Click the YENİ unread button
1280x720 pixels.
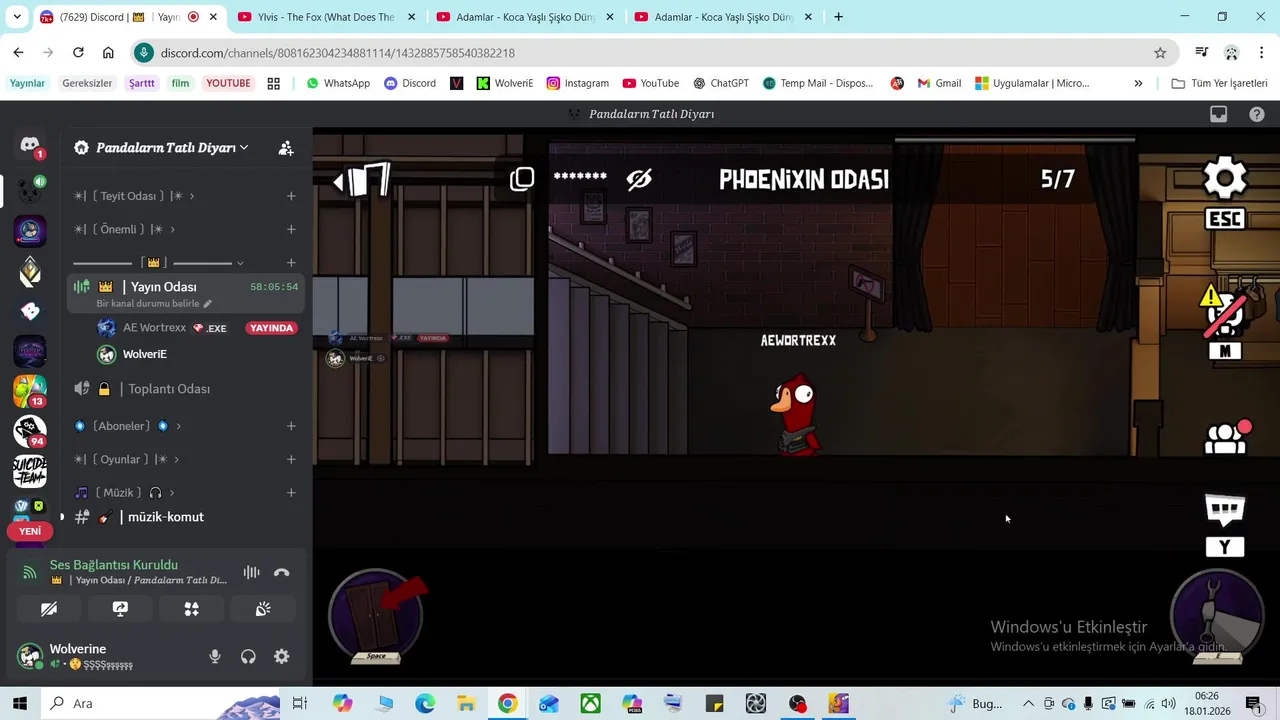click(30, 531)
